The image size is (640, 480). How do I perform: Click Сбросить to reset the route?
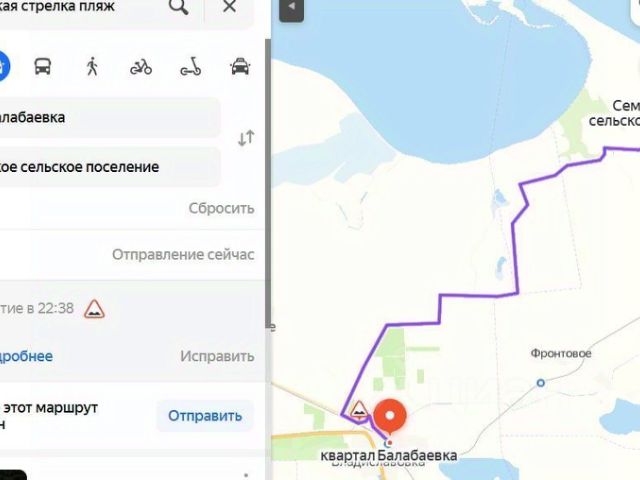coord(221,209)
